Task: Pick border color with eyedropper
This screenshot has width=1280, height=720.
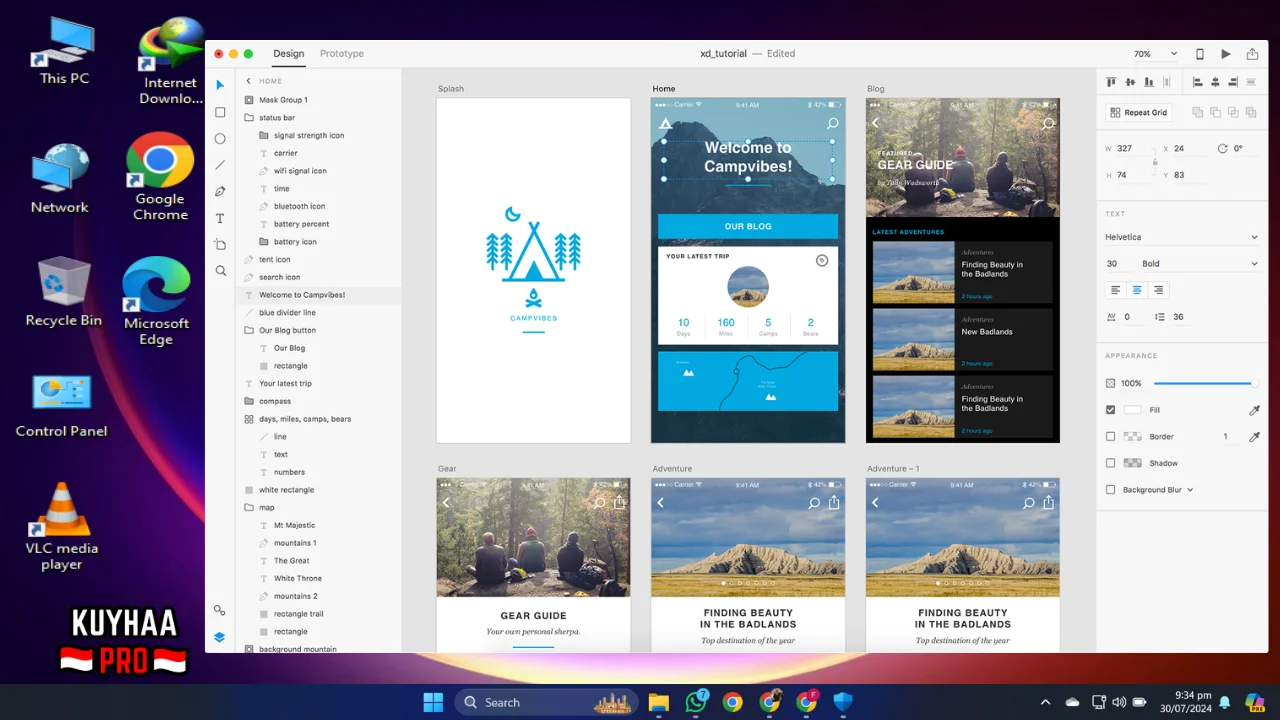Action: click(x=1254, y=437)
